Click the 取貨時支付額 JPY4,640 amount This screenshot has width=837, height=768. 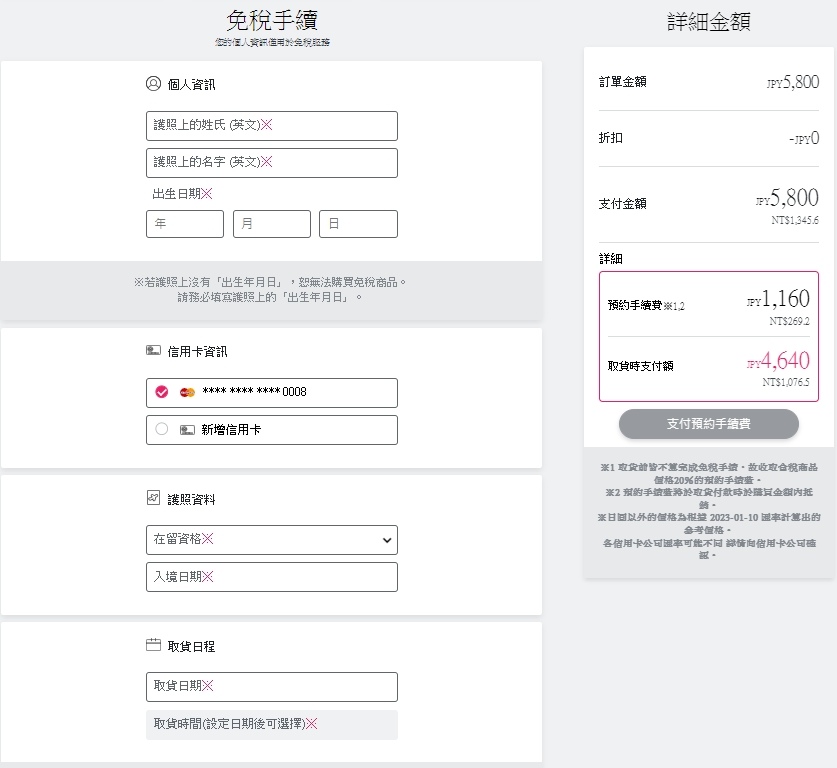[778, 361]
